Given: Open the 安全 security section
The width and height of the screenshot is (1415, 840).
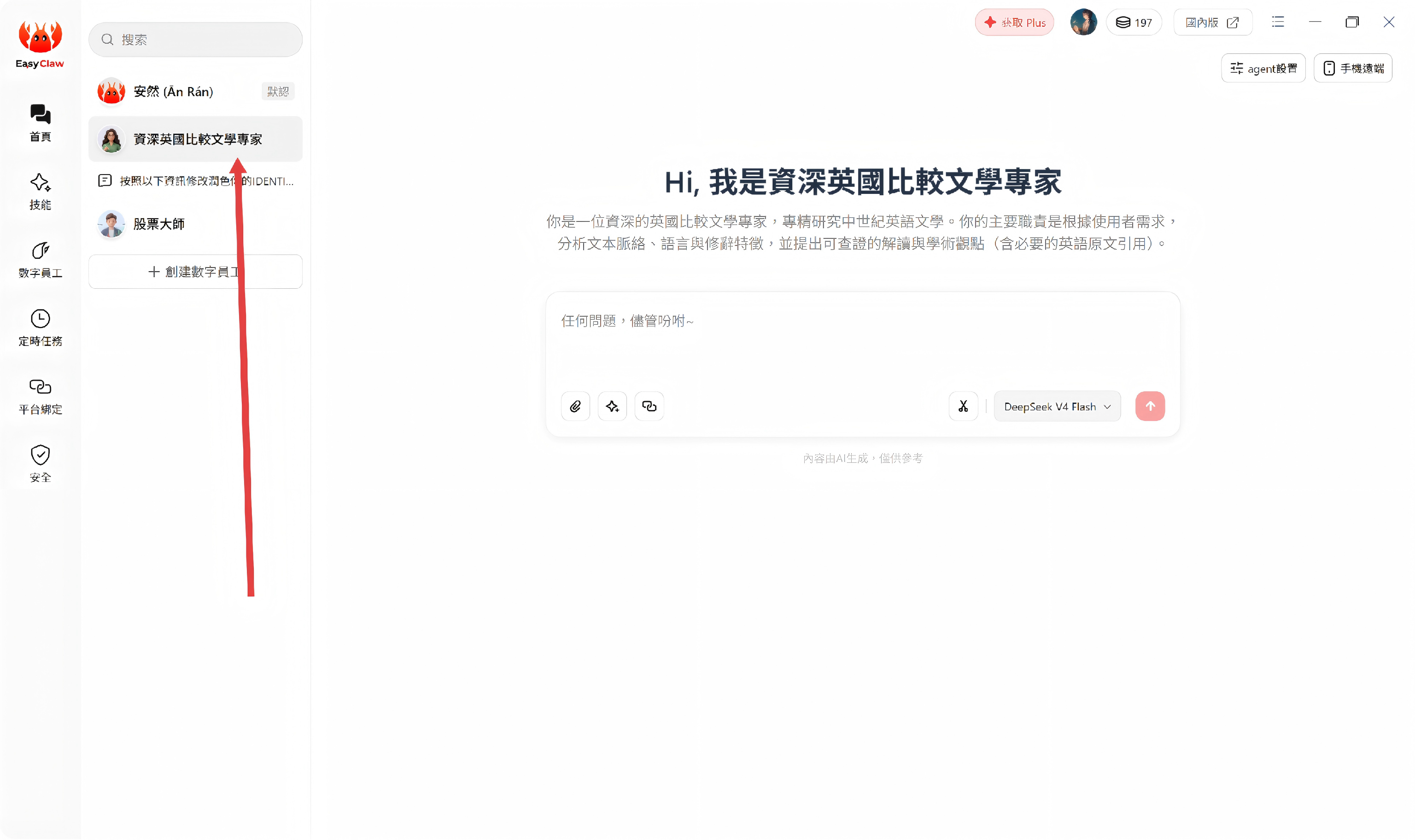Looking at the screenshot, I should coord(40,464).
